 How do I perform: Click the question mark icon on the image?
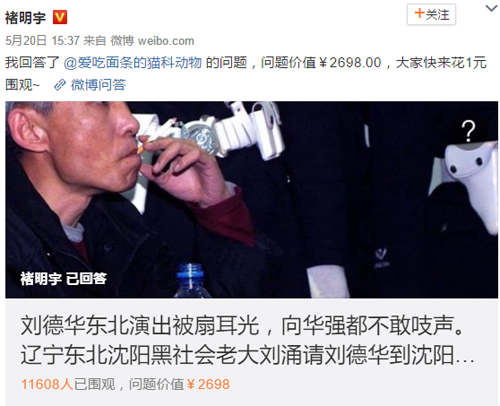pyautogui.click(x=468, y=131)
